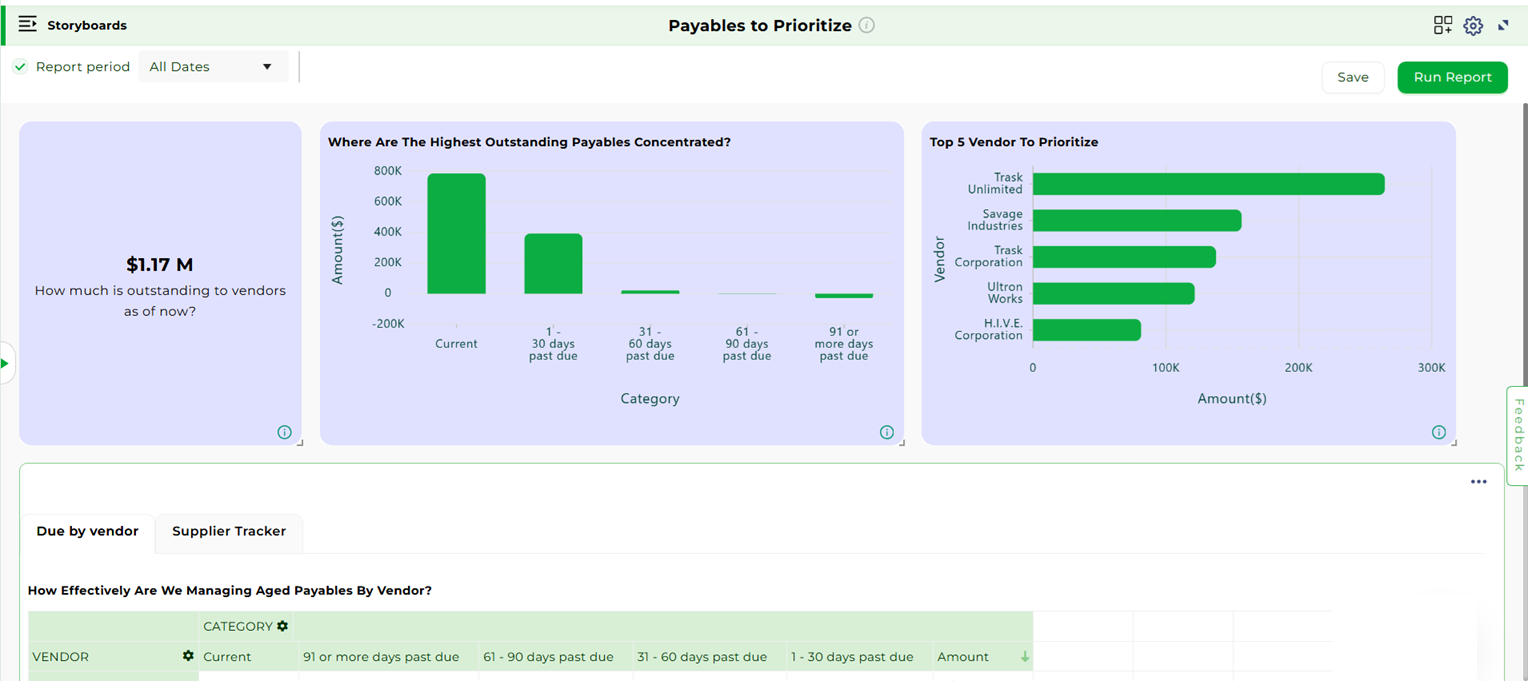Open the storyboard settings gear icon

1473,26
